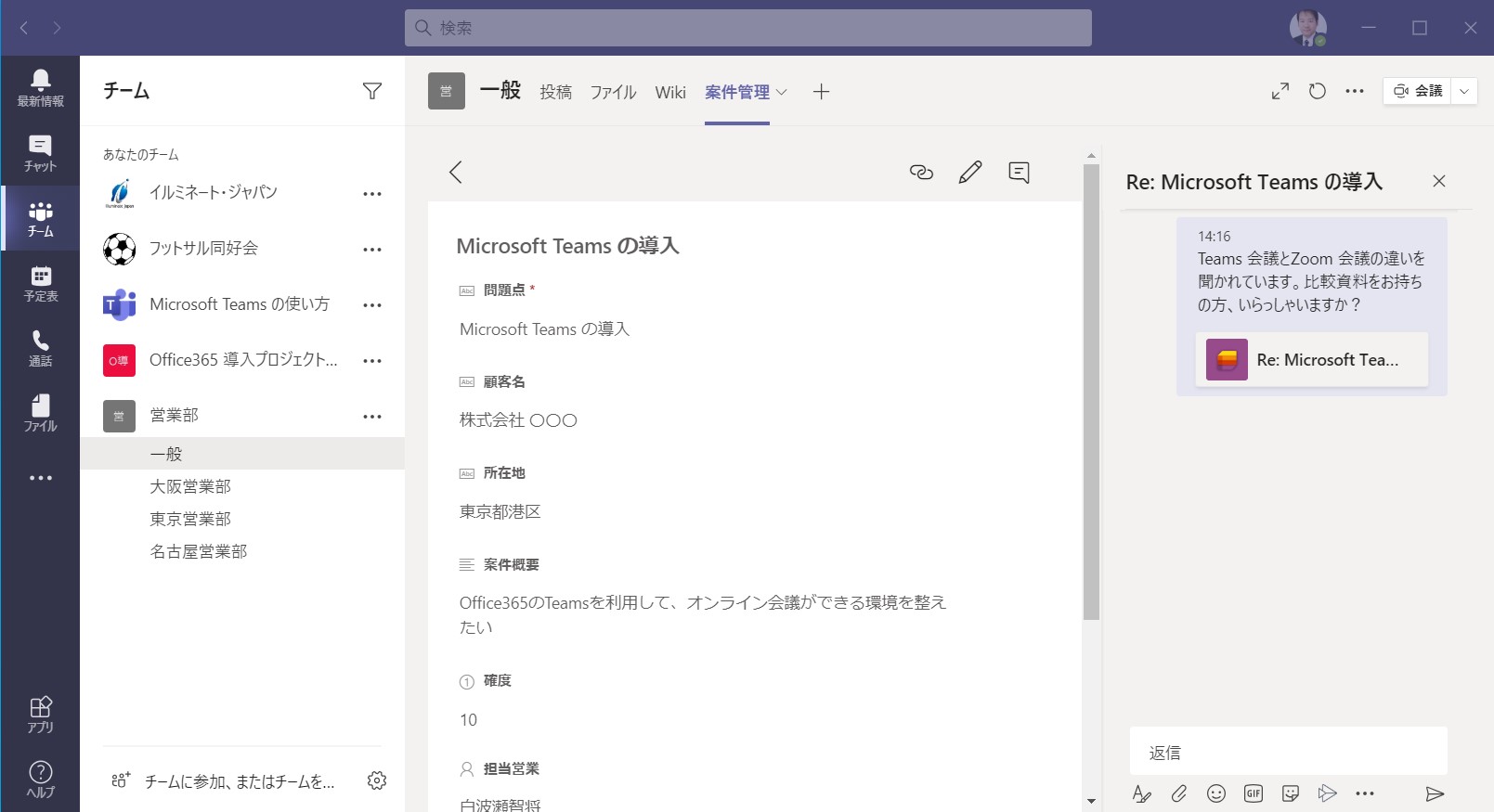The width and height of the screenshot is (1494, 812).
Task: Open text Format options in reply
Action: click(x=1142, y=793)
